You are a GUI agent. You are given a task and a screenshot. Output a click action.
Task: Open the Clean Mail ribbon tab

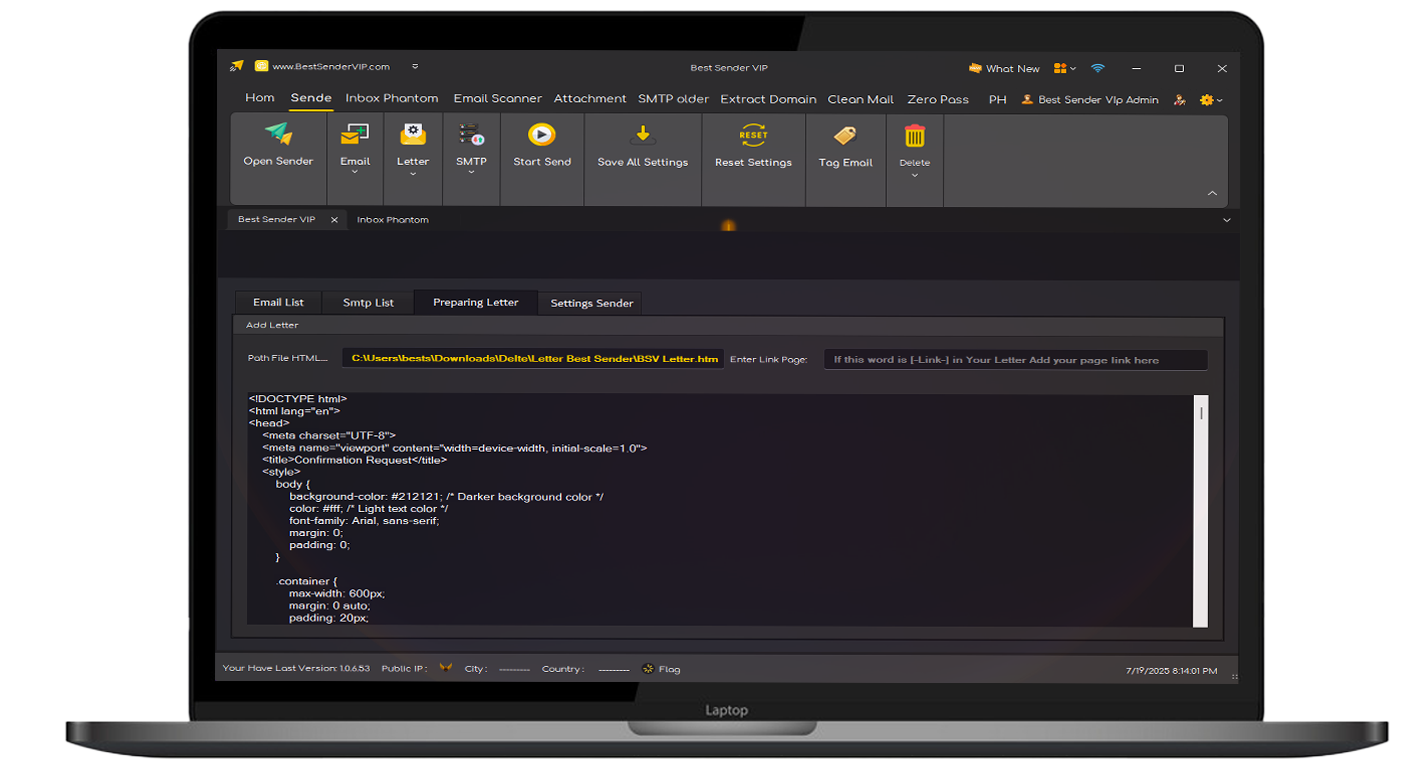pos(861,99)
